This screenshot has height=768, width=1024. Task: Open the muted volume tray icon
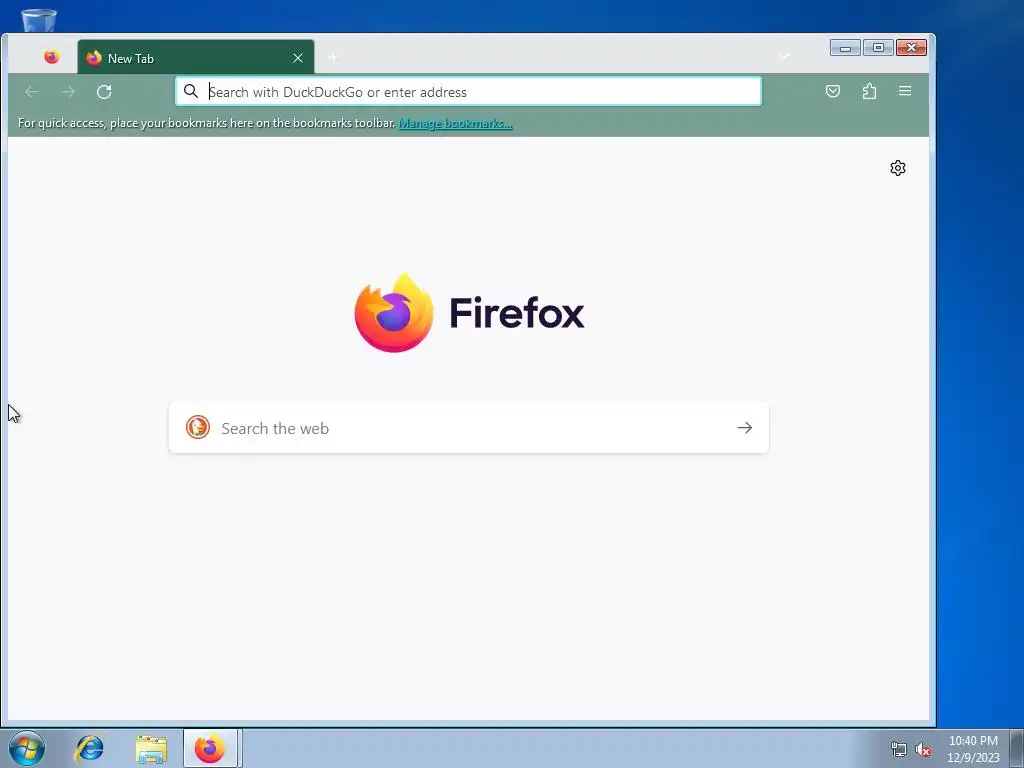[923, 749]
